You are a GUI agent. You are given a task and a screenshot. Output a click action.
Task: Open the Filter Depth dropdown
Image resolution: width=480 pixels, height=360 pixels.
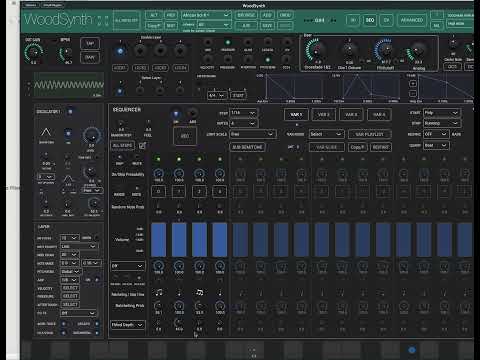click(127, 325)
